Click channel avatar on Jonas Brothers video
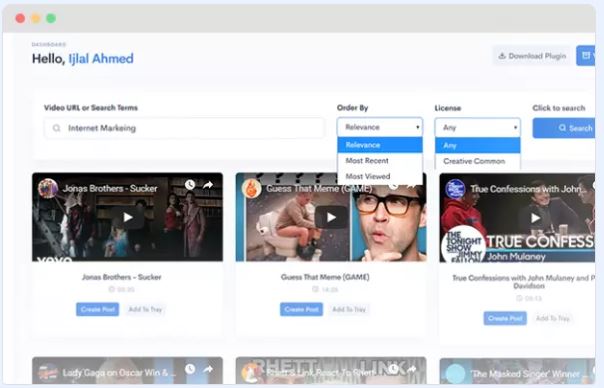The image size is (604, 388). coord(48,188)
